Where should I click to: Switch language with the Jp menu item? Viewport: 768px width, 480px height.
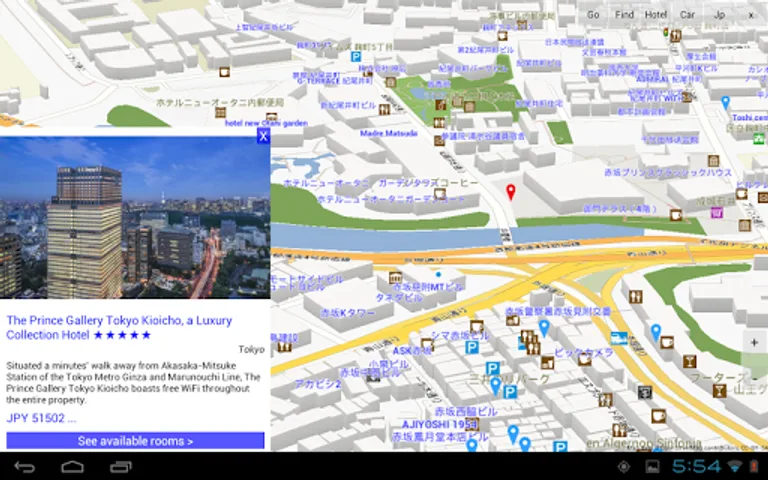coord(719,15)
